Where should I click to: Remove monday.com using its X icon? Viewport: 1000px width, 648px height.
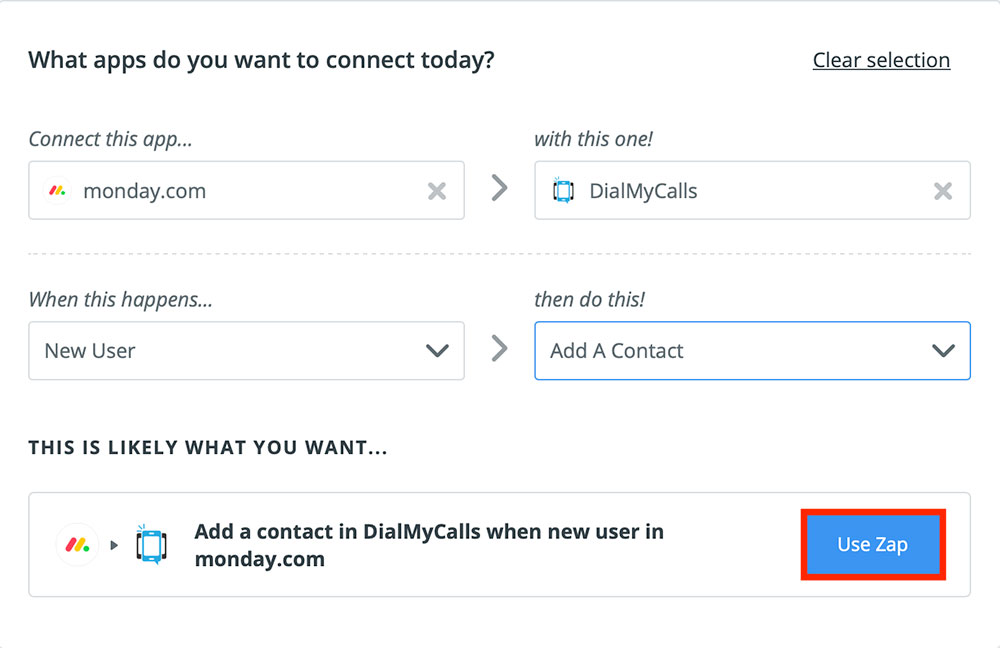(x=437, y=191)
